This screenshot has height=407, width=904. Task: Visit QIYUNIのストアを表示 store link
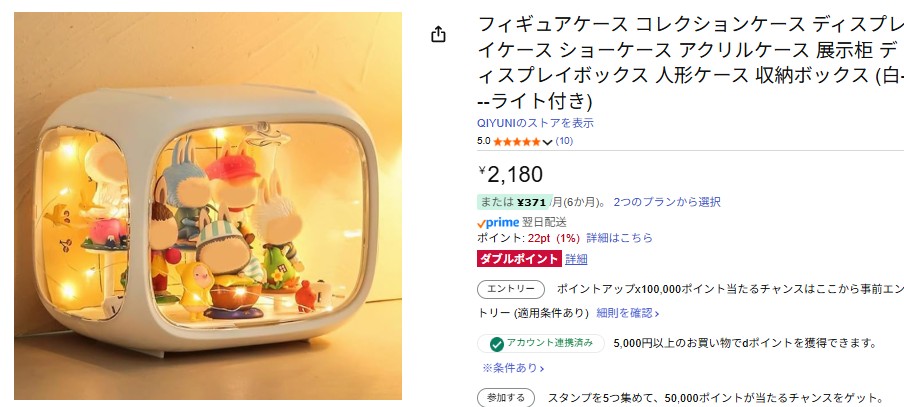point(535,123)
